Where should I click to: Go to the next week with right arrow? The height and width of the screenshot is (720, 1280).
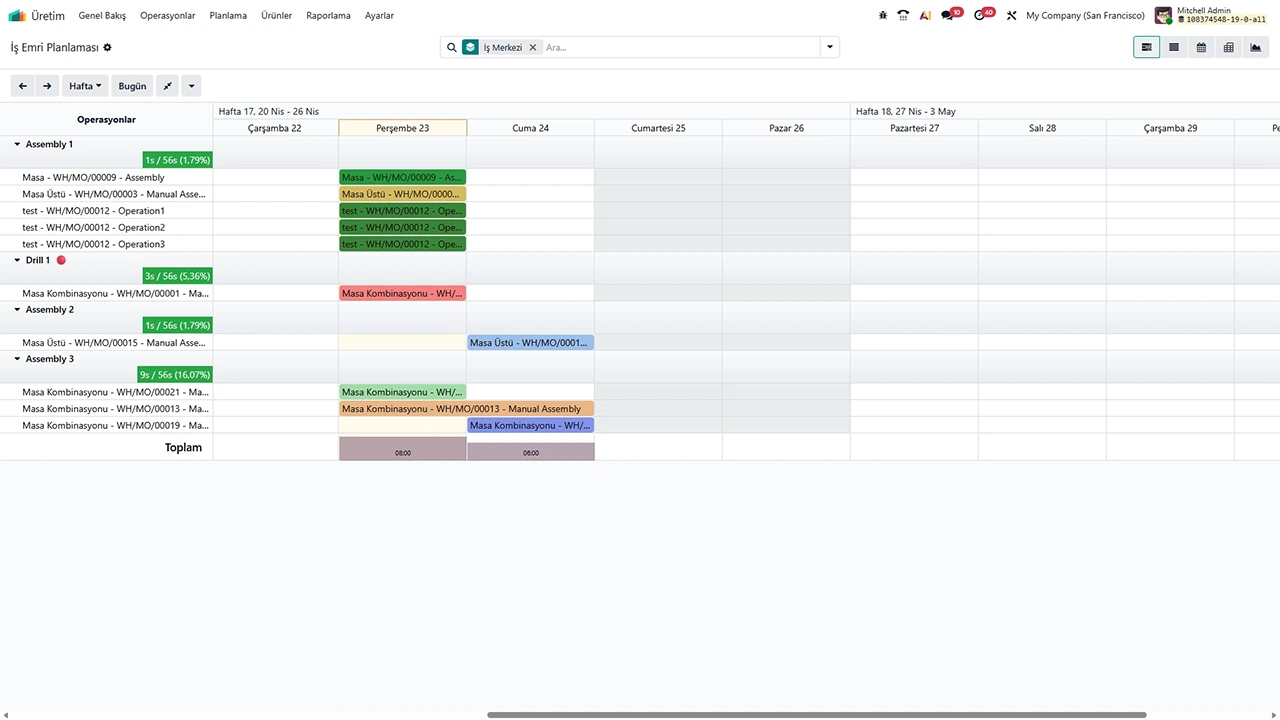(x=47, y=86)
